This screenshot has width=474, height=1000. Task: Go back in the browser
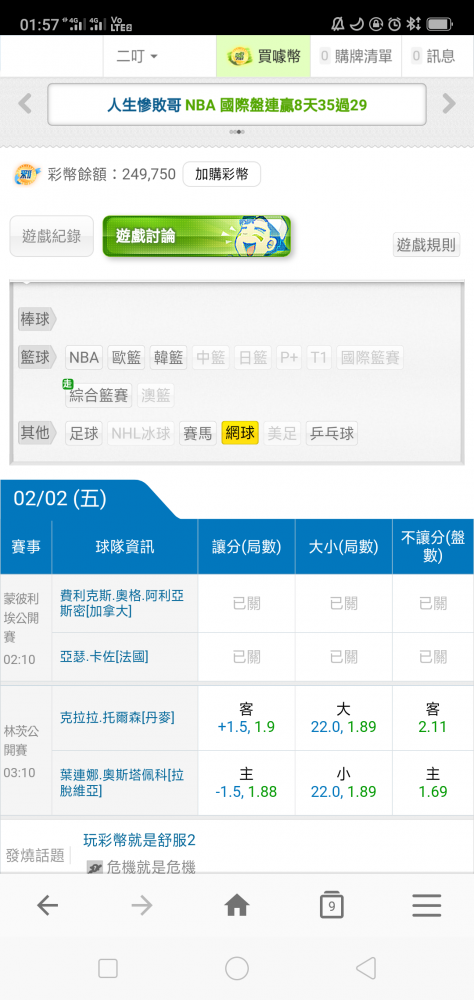pyautogui.click(x=47, y=905)
